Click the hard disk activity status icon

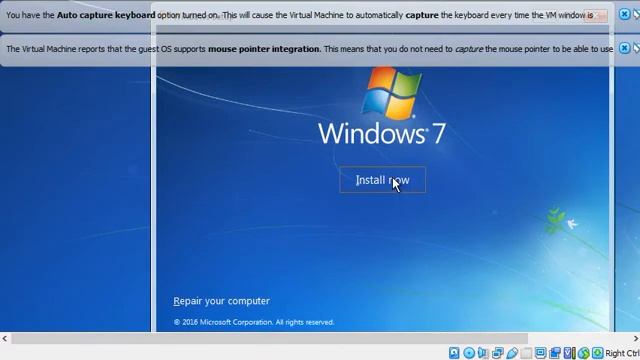pos(454,353)
